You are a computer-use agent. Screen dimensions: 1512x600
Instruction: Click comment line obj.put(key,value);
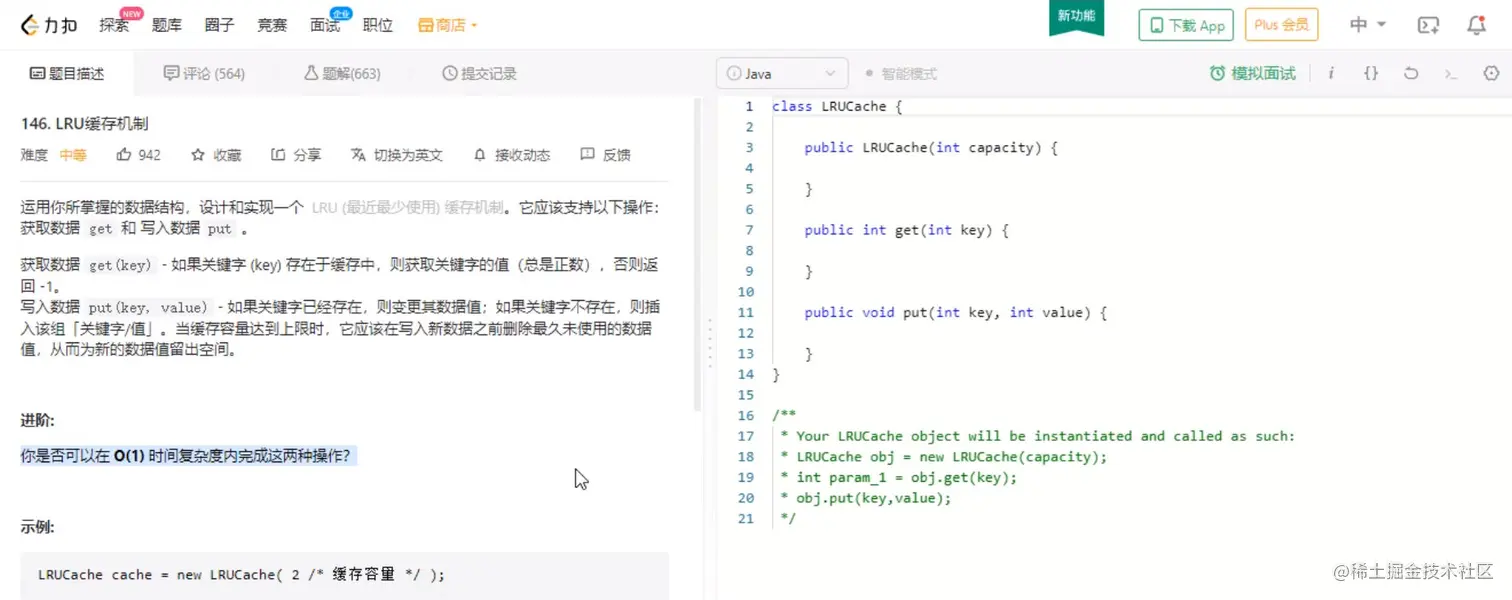(866, 498)
